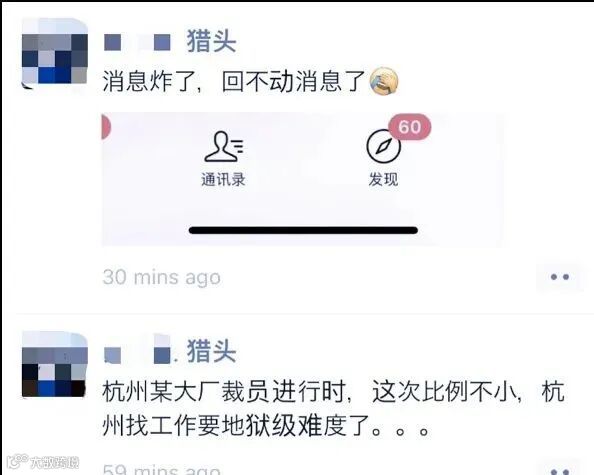Click post text 消息炸了，回不动消息了
This screenshot has height=475, width=594.
click(x=234, y=81)
